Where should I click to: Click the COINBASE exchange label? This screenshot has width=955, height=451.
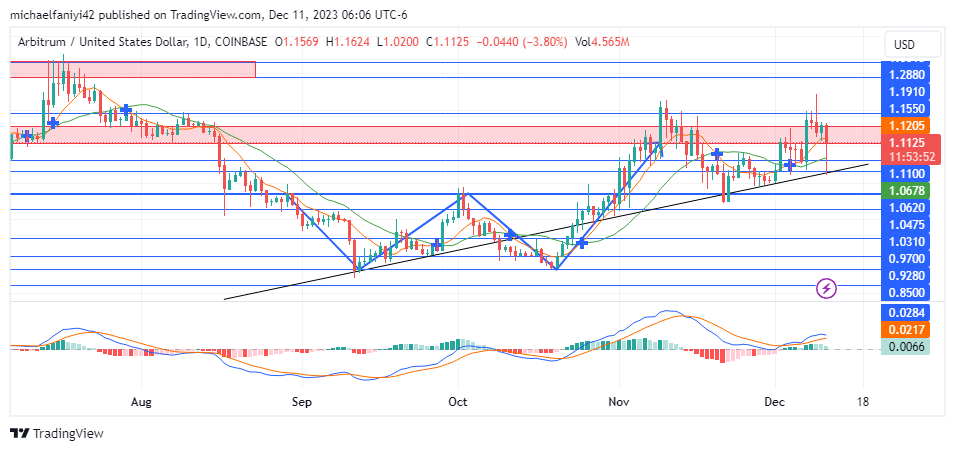click(x=239, y=41)
